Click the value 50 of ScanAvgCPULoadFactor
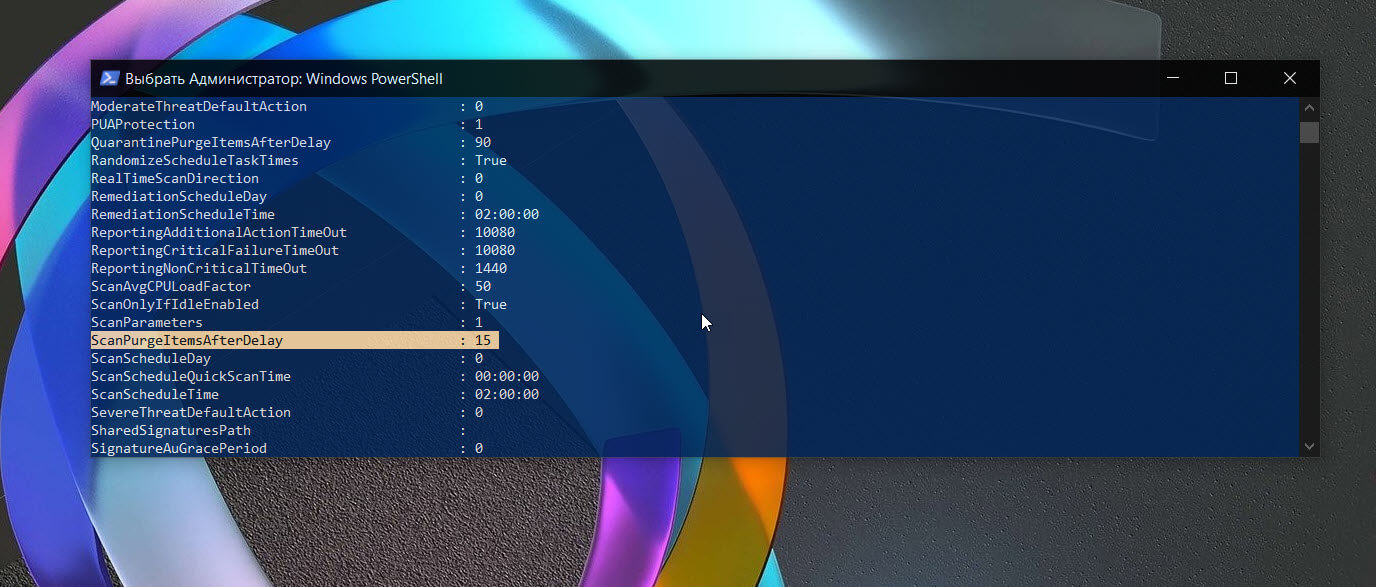Image resolution: width=1376 pixels, height=587 pixels. 483,286
